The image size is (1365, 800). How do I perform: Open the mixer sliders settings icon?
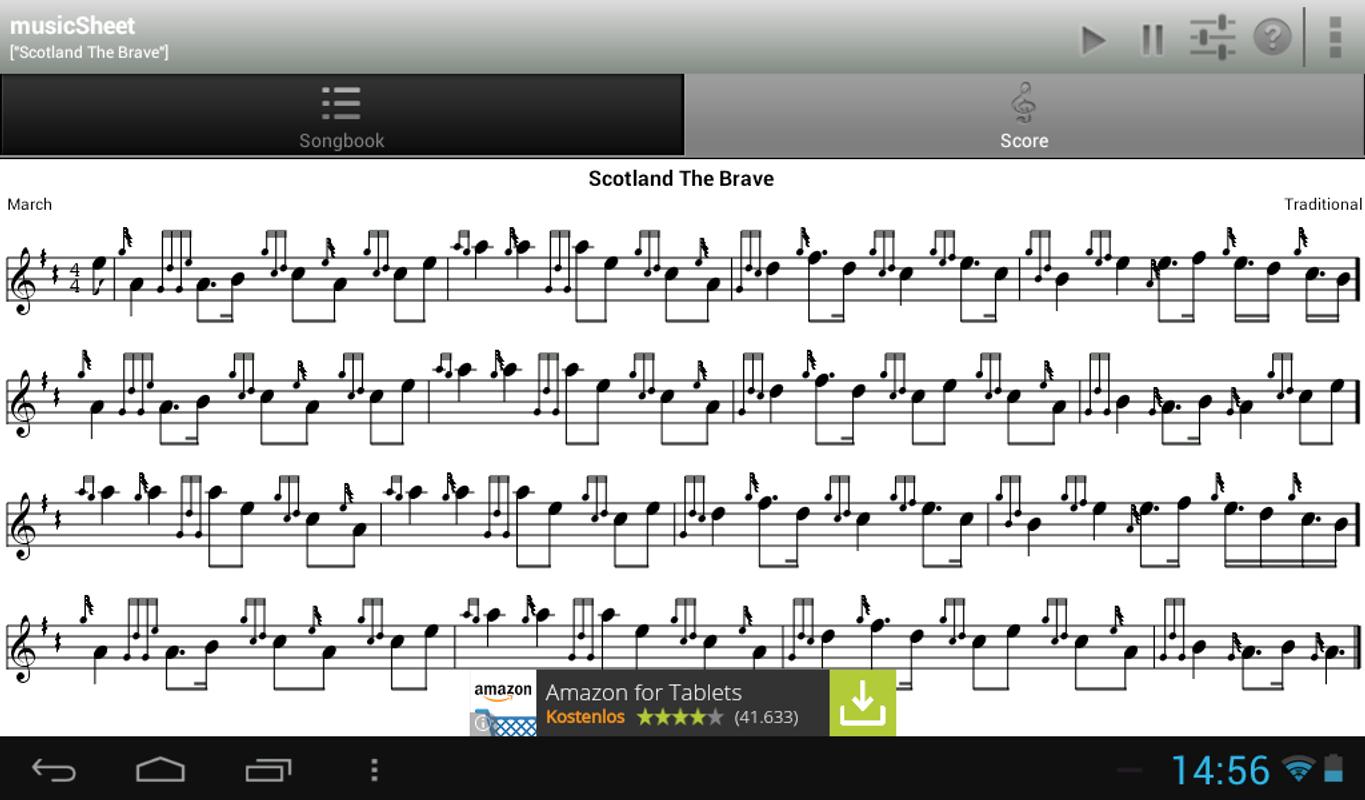[x=1212, y=38]
